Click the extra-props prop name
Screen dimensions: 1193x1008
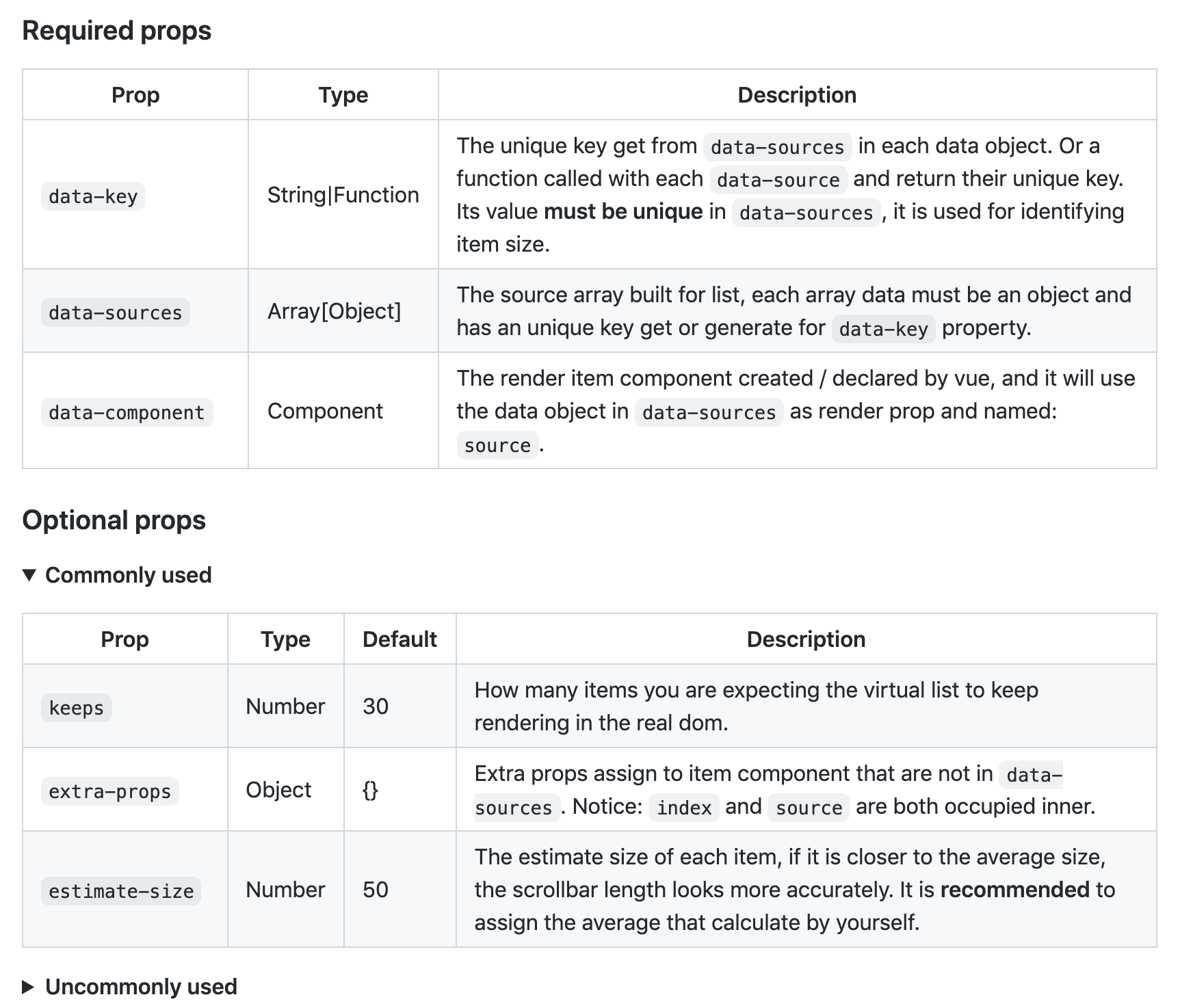[109, 791]
